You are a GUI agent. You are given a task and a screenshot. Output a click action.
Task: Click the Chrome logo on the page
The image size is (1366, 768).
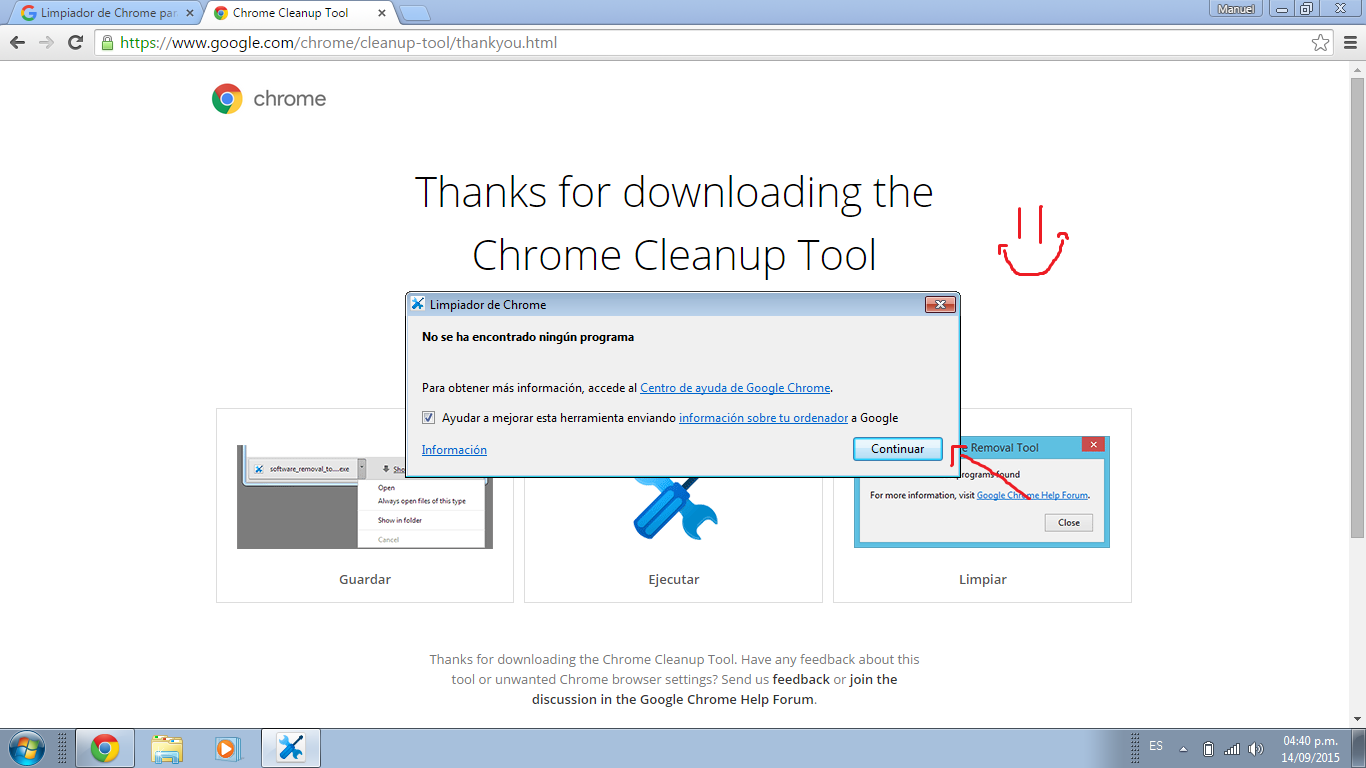269,99
